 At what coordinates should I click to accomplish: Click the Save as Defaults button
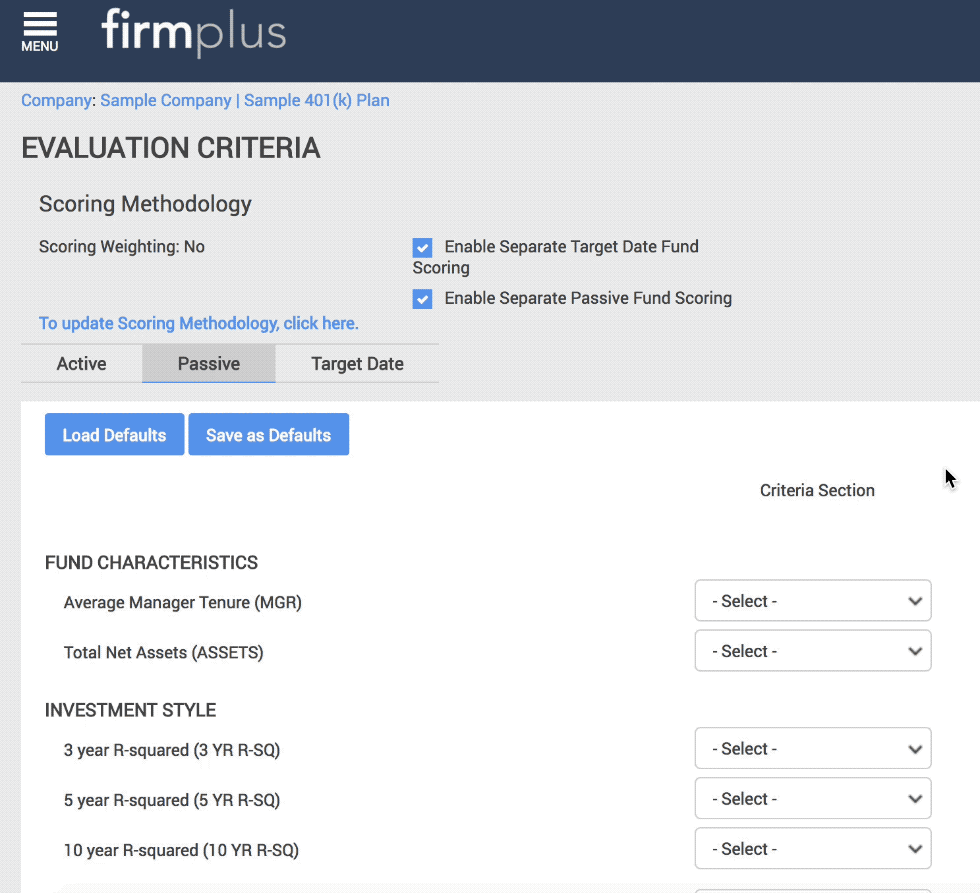269,434
